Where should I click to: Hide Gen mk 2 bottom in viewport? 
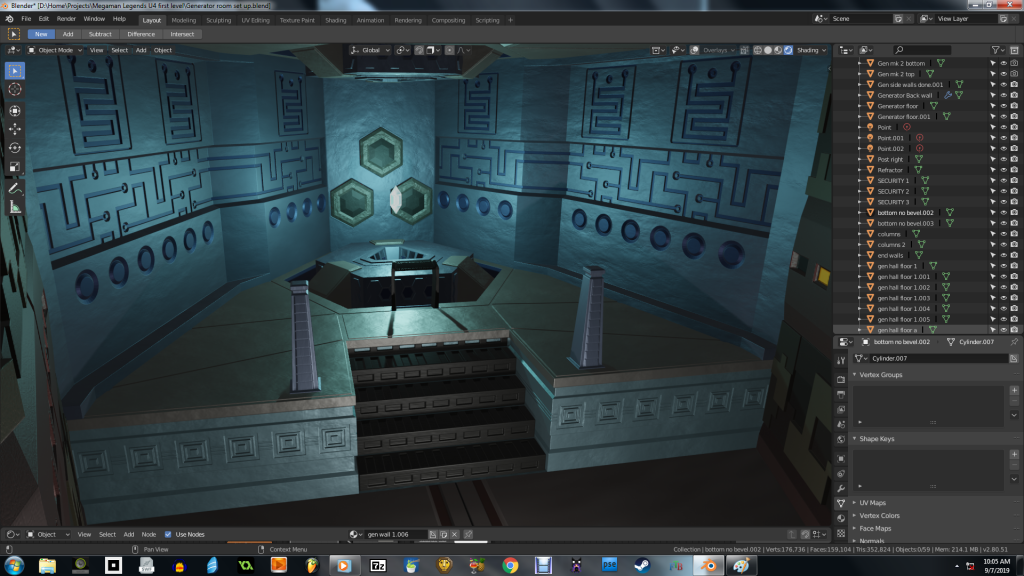1003,63
